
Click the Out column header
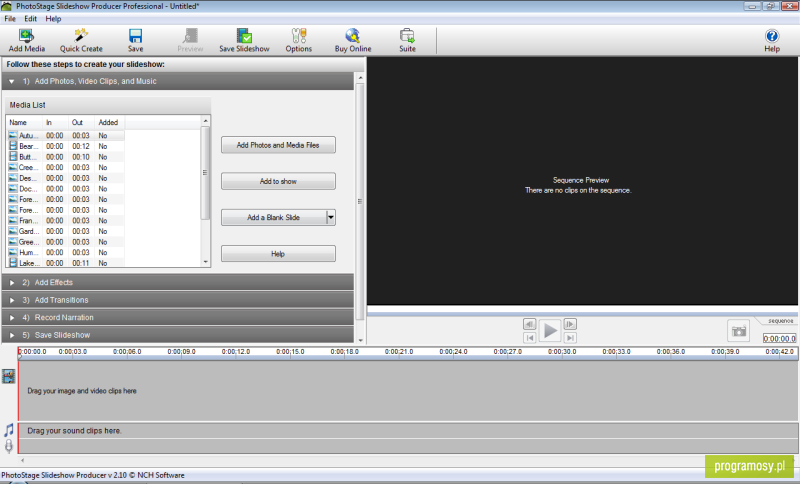click(x=81, y=122)
